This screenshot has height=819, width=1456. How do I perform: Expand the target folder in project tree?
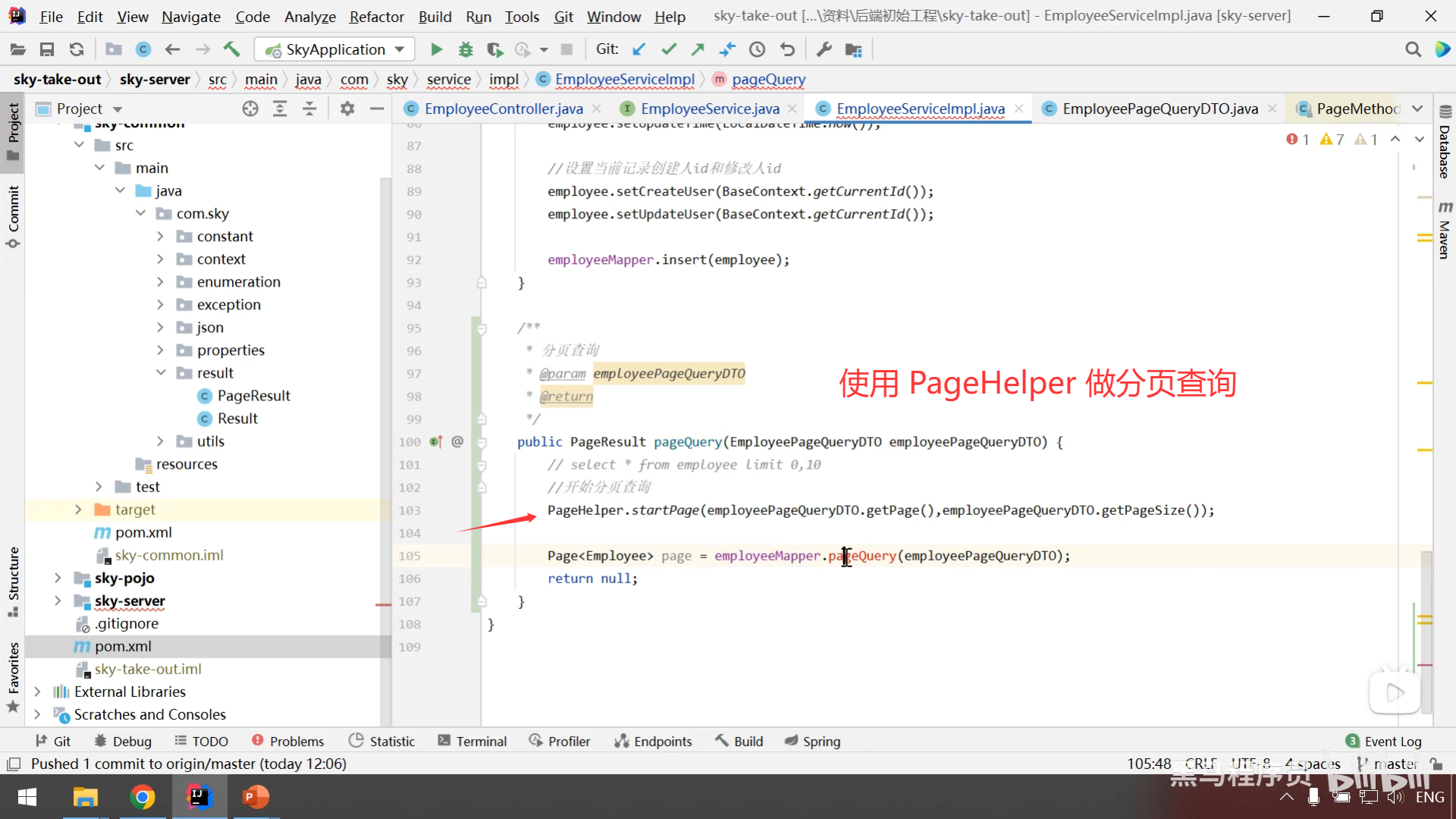[x=78, y=510]
